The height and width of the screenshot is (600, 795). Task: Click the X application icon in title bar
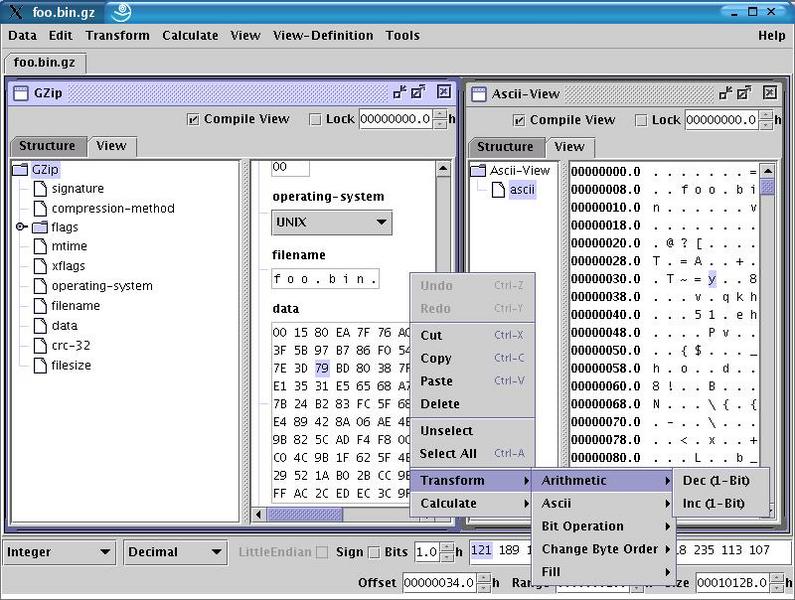tap(16, 12)
